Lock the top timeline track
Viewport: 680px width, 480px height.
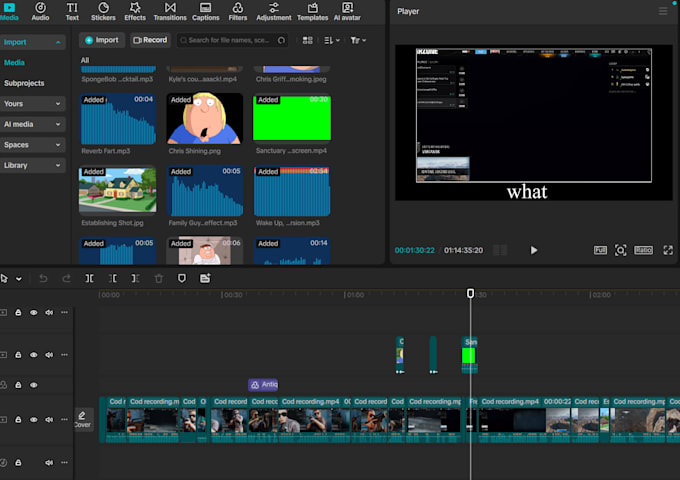(18, 312)
